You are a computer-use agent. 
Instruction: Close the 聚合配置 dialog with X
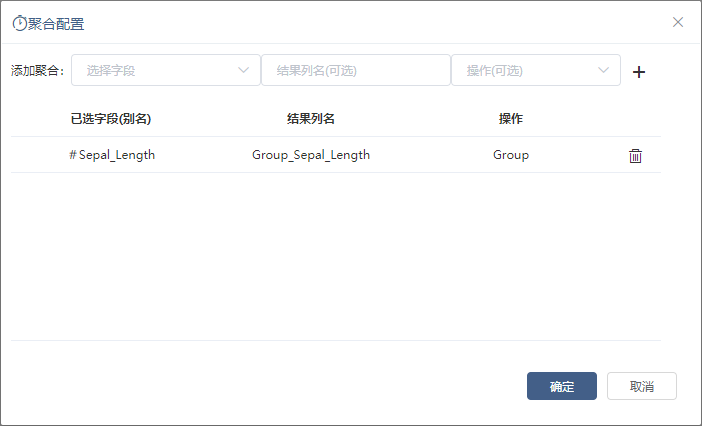(x=678, y=22)
